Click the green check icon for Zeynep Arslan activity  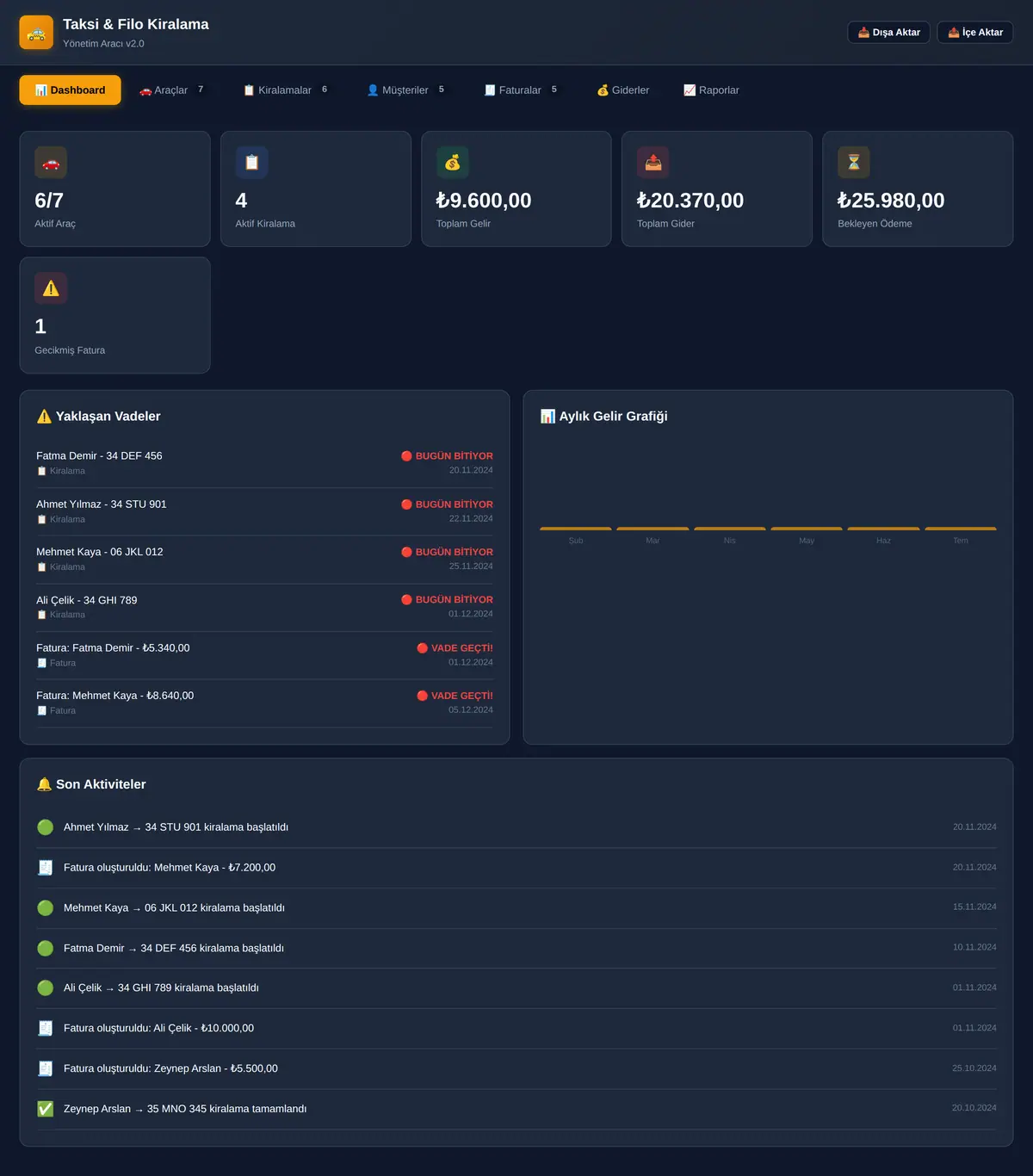coord(46,1109)
